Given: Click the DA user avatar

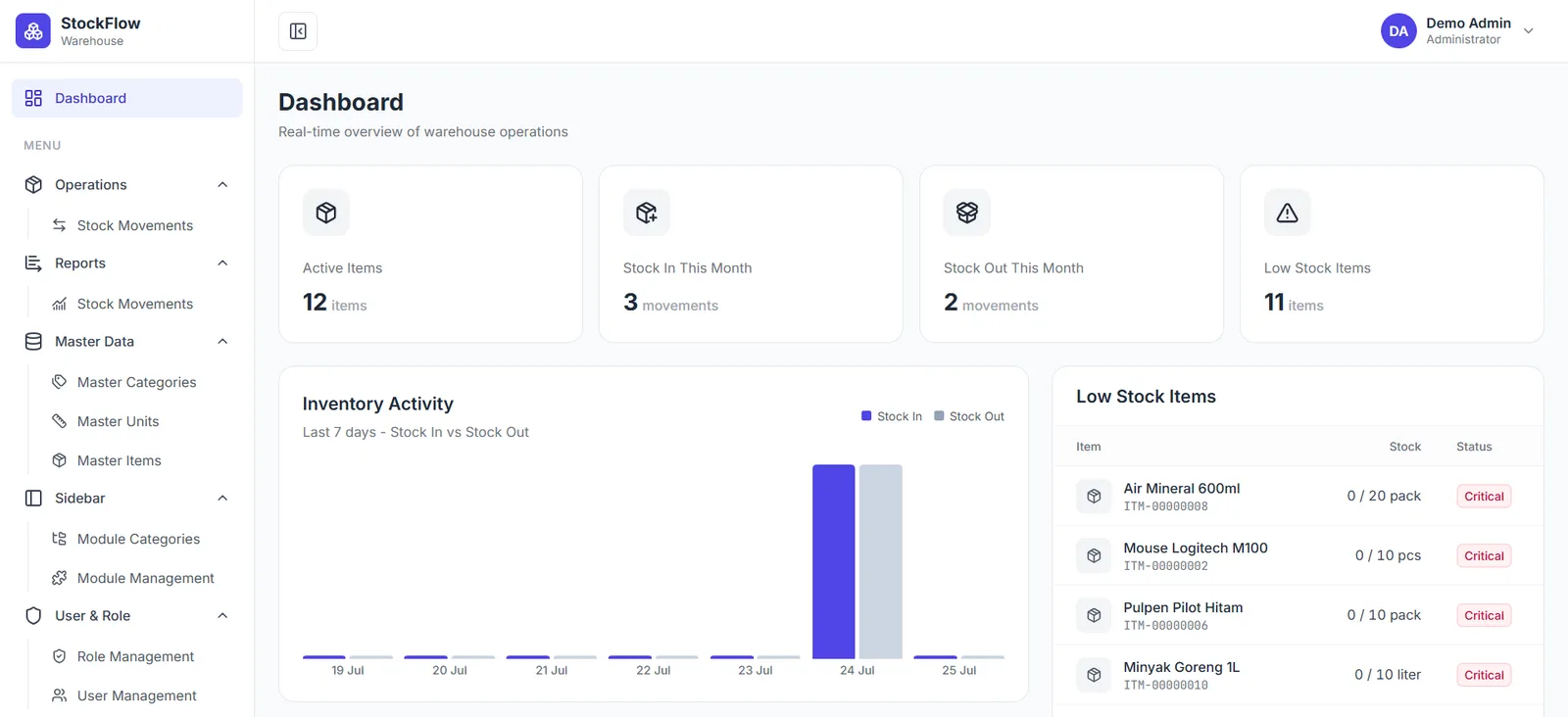Looking at the screenshot, I should [1398, 31].
